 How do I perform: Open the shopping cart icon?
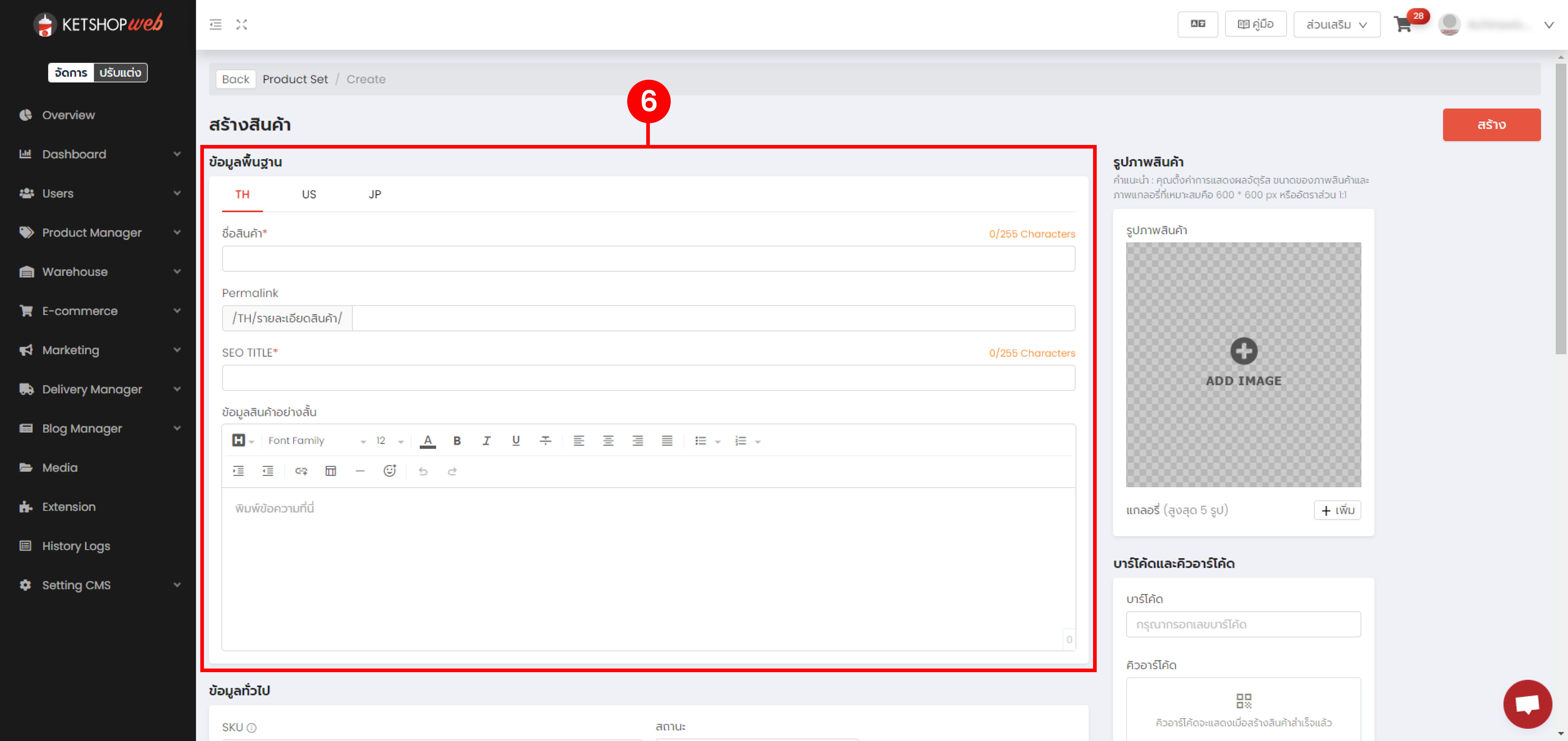click(1403, 24)
